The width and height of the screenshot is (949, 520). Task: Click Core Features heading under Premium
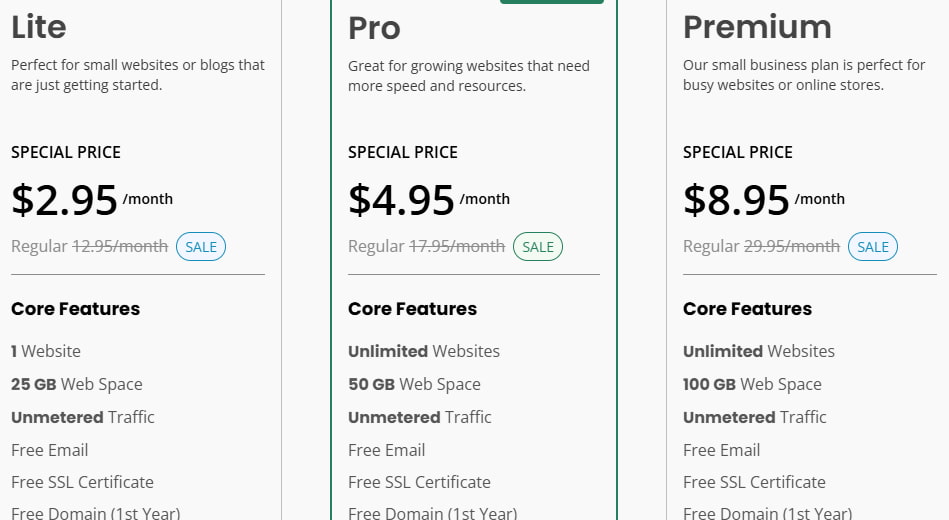point(748,309)
